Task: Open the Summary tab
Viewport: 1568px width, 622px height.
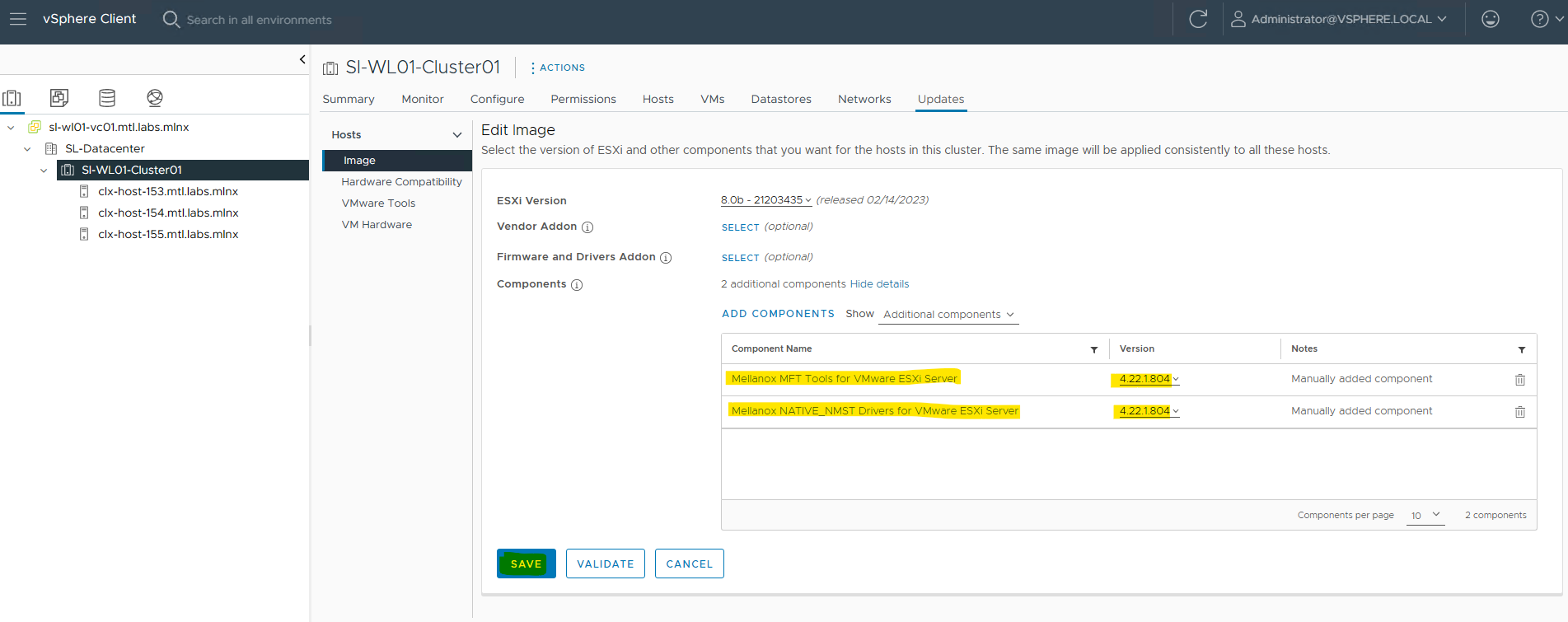Action: (349, 99)
